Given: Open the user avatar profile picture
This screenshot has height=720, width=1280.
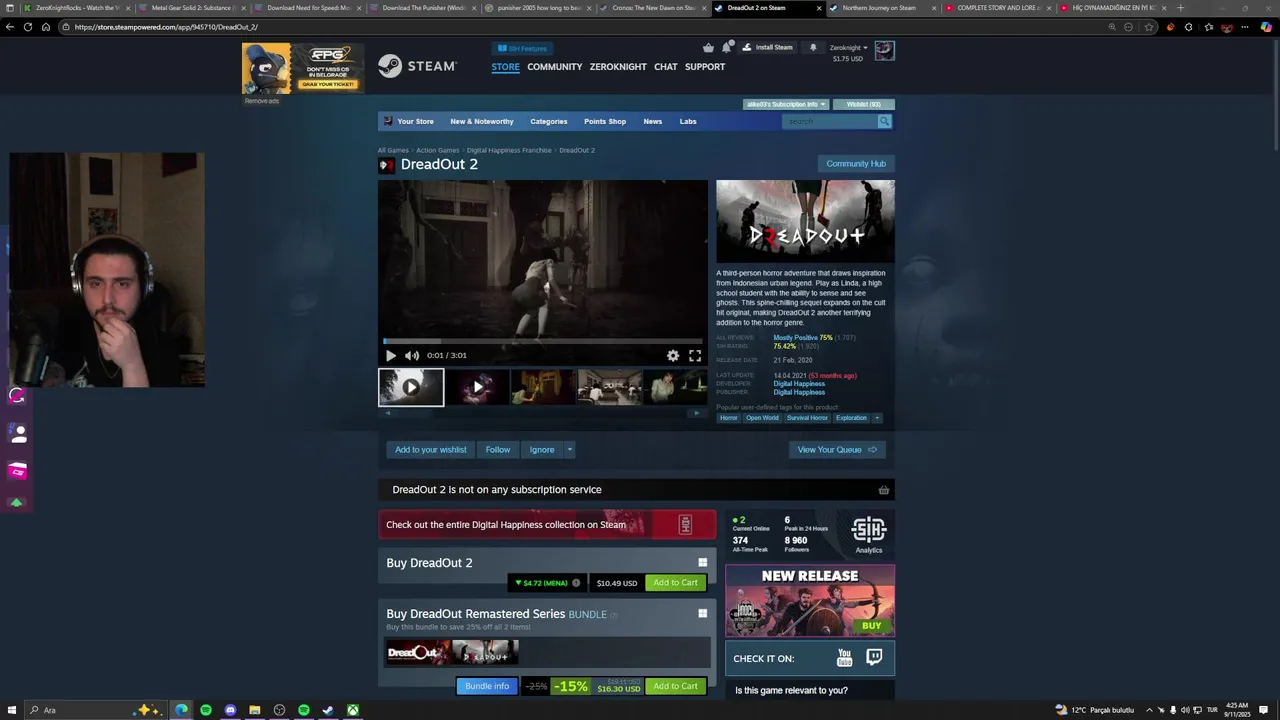Looking at the screenshot, I should tap(884, 51).
